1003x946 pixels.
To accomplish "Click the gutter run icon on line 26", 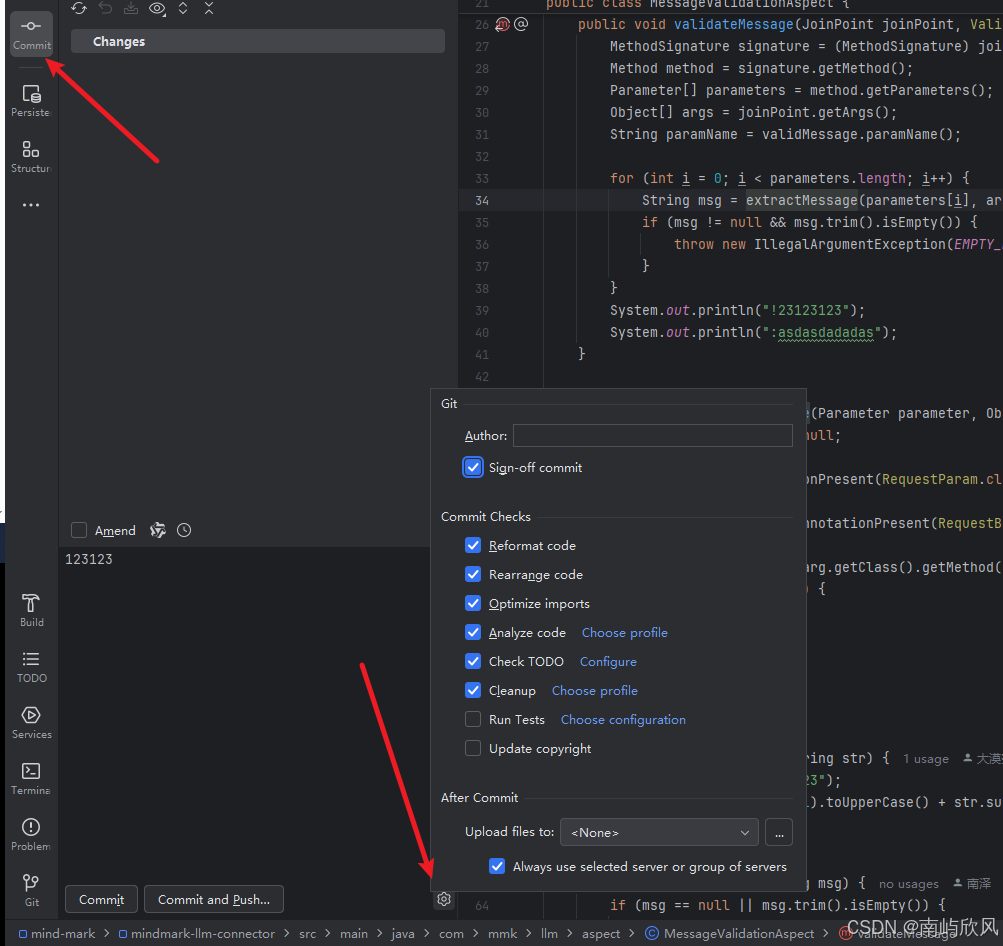I will click(502, 24).
